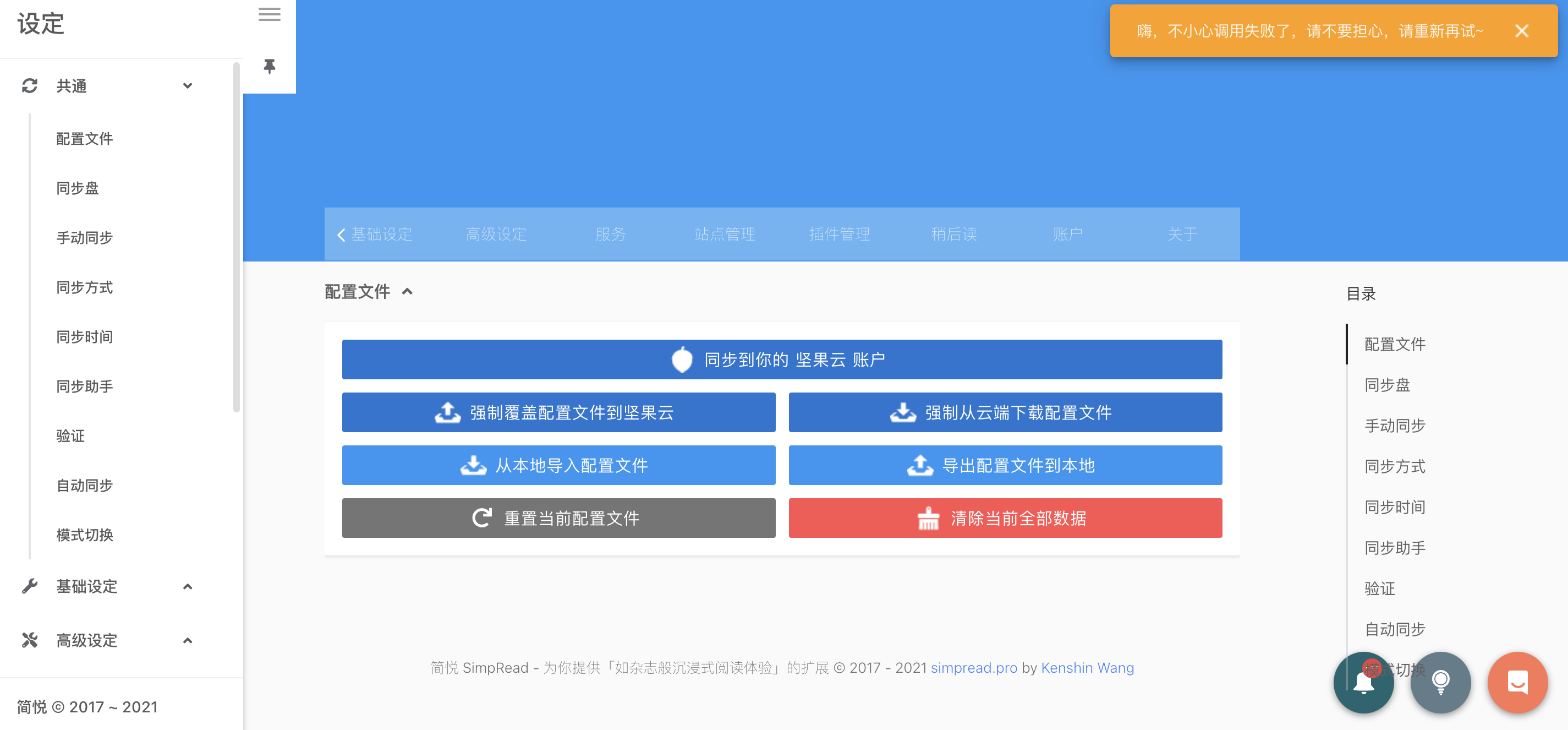The height and width of the screenshot is (730, 1568).
Task: Open the 插件管理 tab
Action: [x=840, y=235]
